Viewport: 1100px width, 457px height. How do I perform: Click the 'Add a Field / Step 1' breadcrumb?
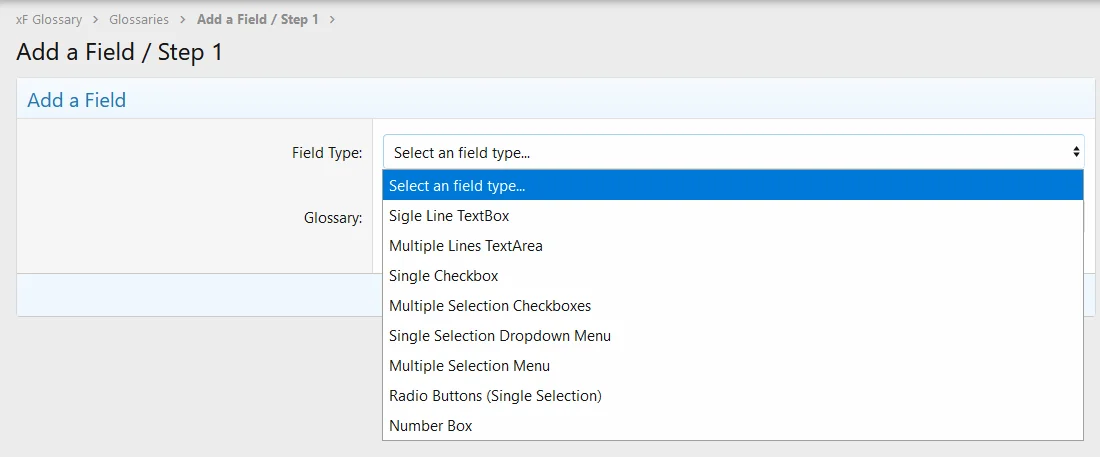coord(257,20)
